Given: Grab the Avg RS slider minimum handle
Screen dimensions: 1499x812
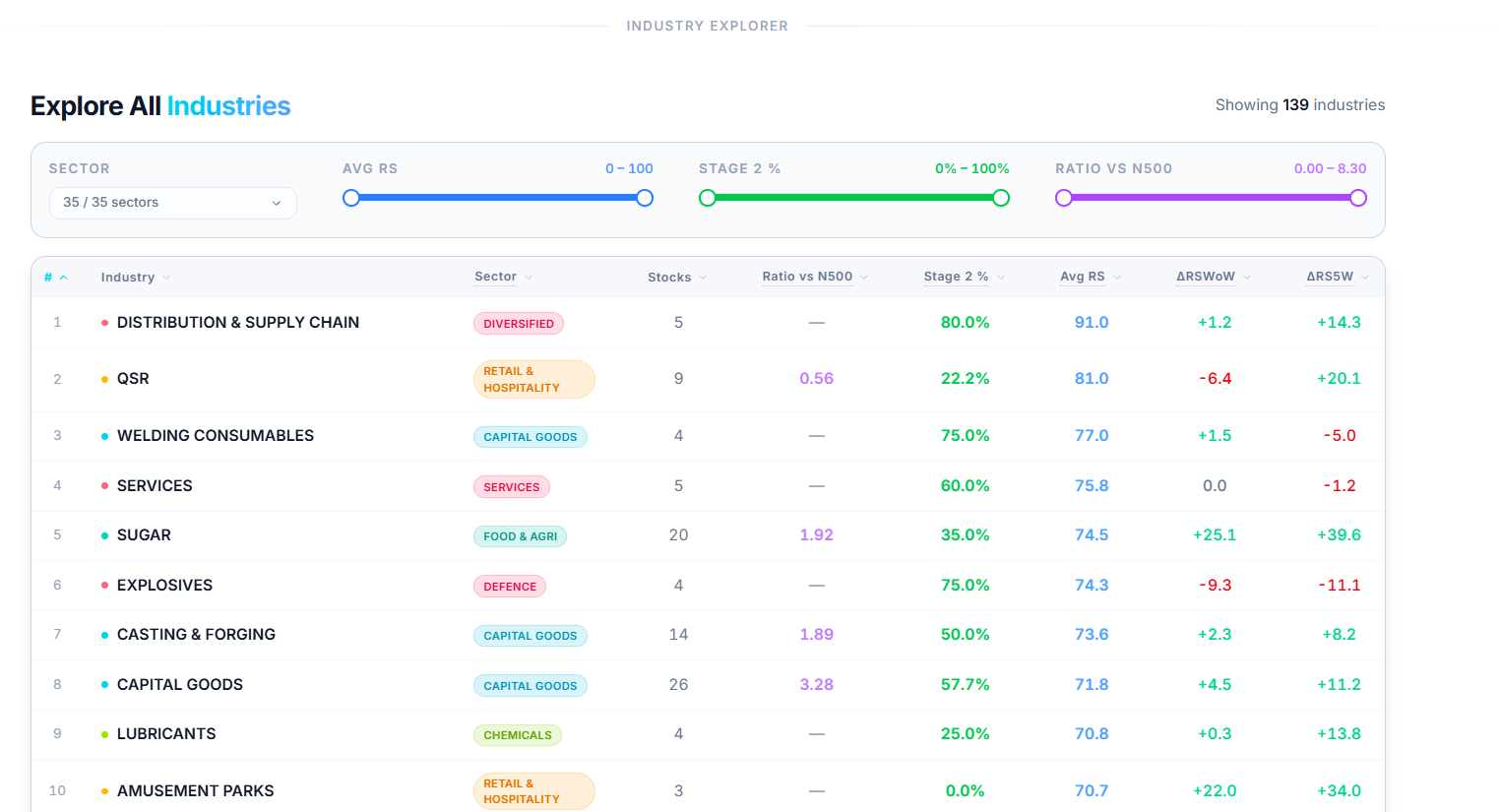Looking at the screenshot, I should tap(351, 198).
